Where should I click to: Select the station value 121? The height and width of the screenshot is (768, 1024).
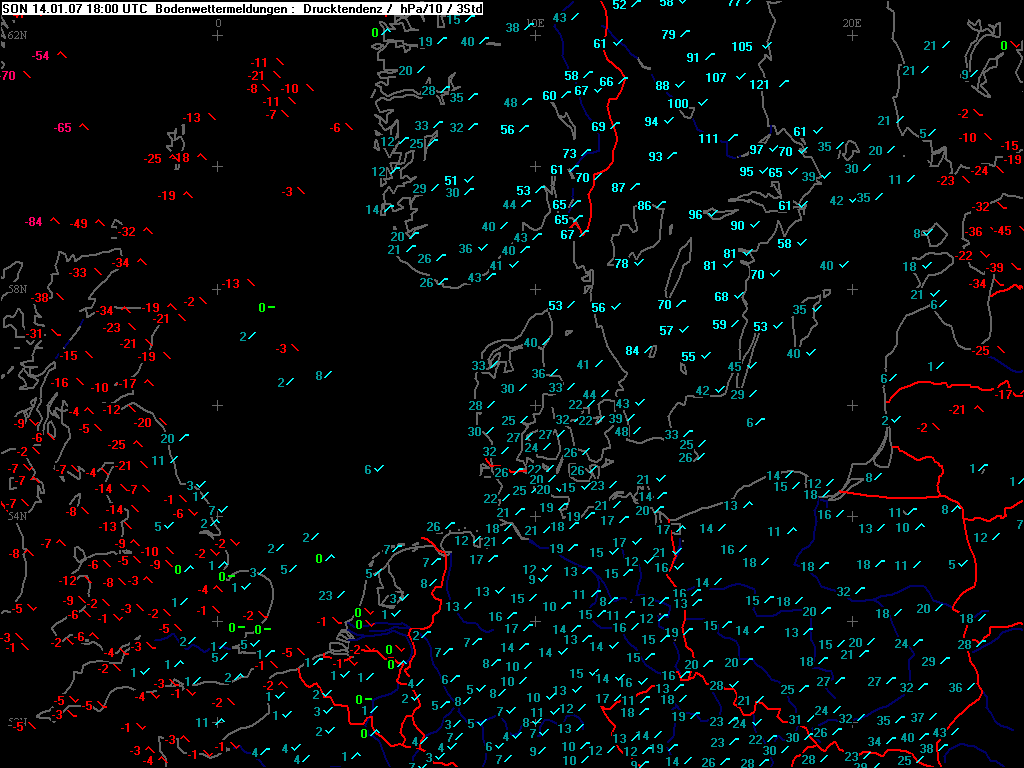(760, 85)
